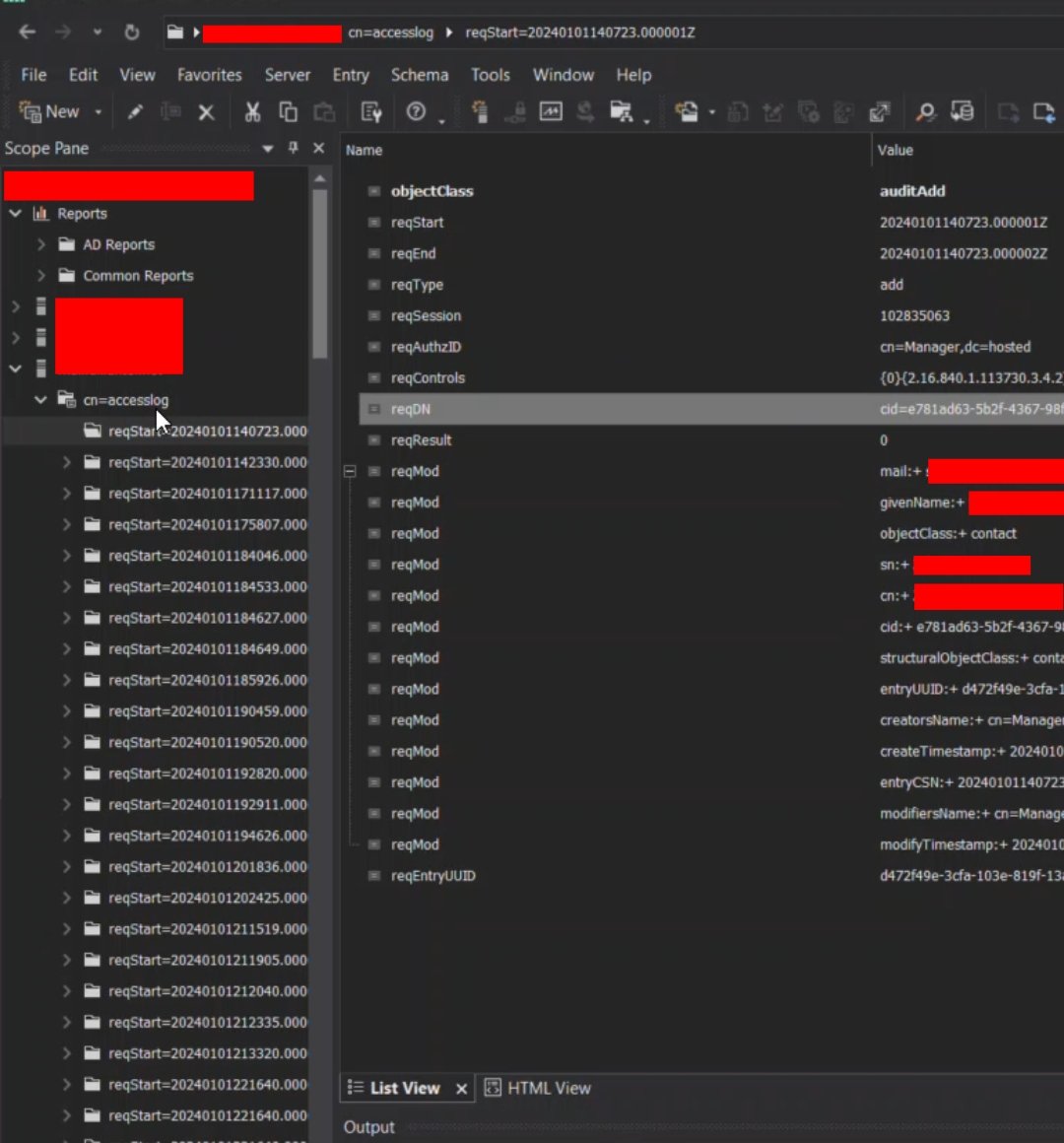Switch to the HTML View tab
Viewport: 1064px width, 1143px height.
click(538, 1088)
